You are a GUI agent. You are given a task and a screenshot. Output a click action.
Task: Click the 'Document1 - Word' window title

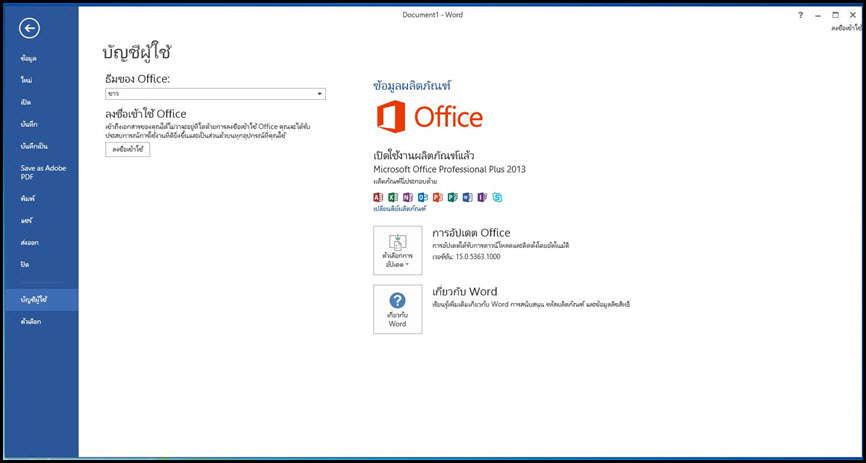tap(432, 15)
